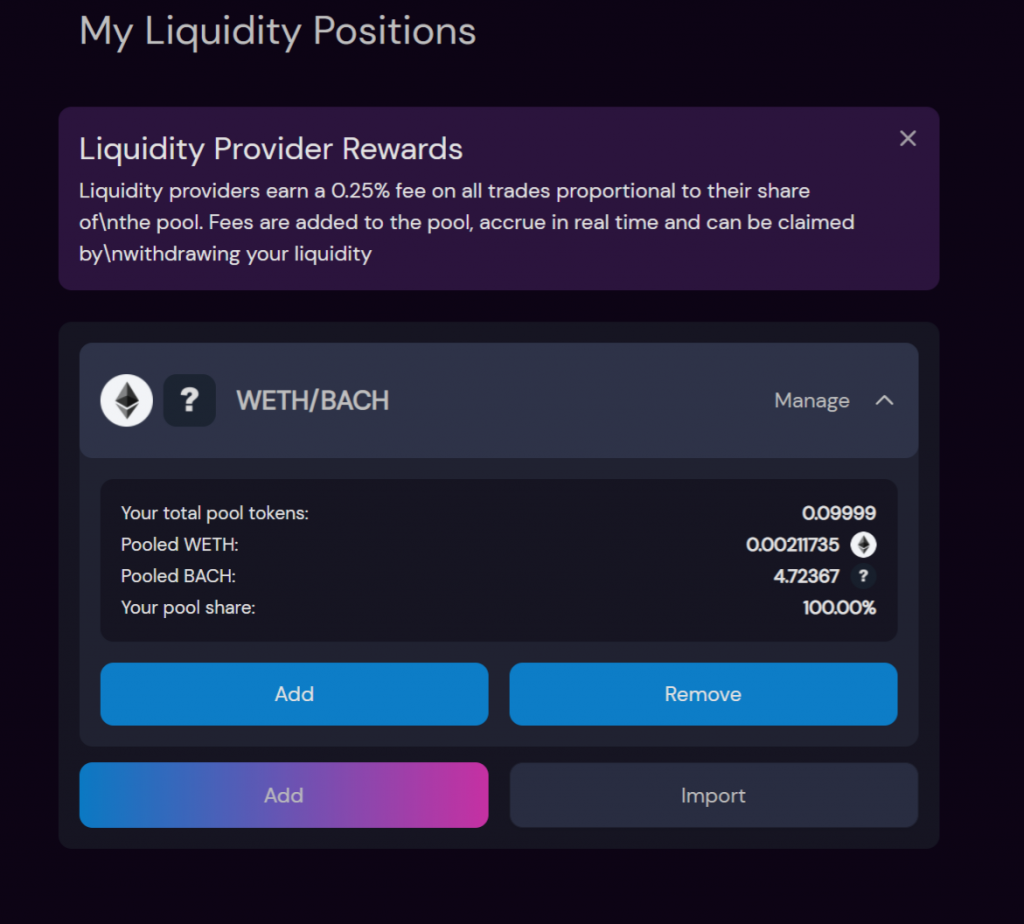Click the Your pool share label
The width and height of the screenshot is (1024, 924).
coord(188,608)
